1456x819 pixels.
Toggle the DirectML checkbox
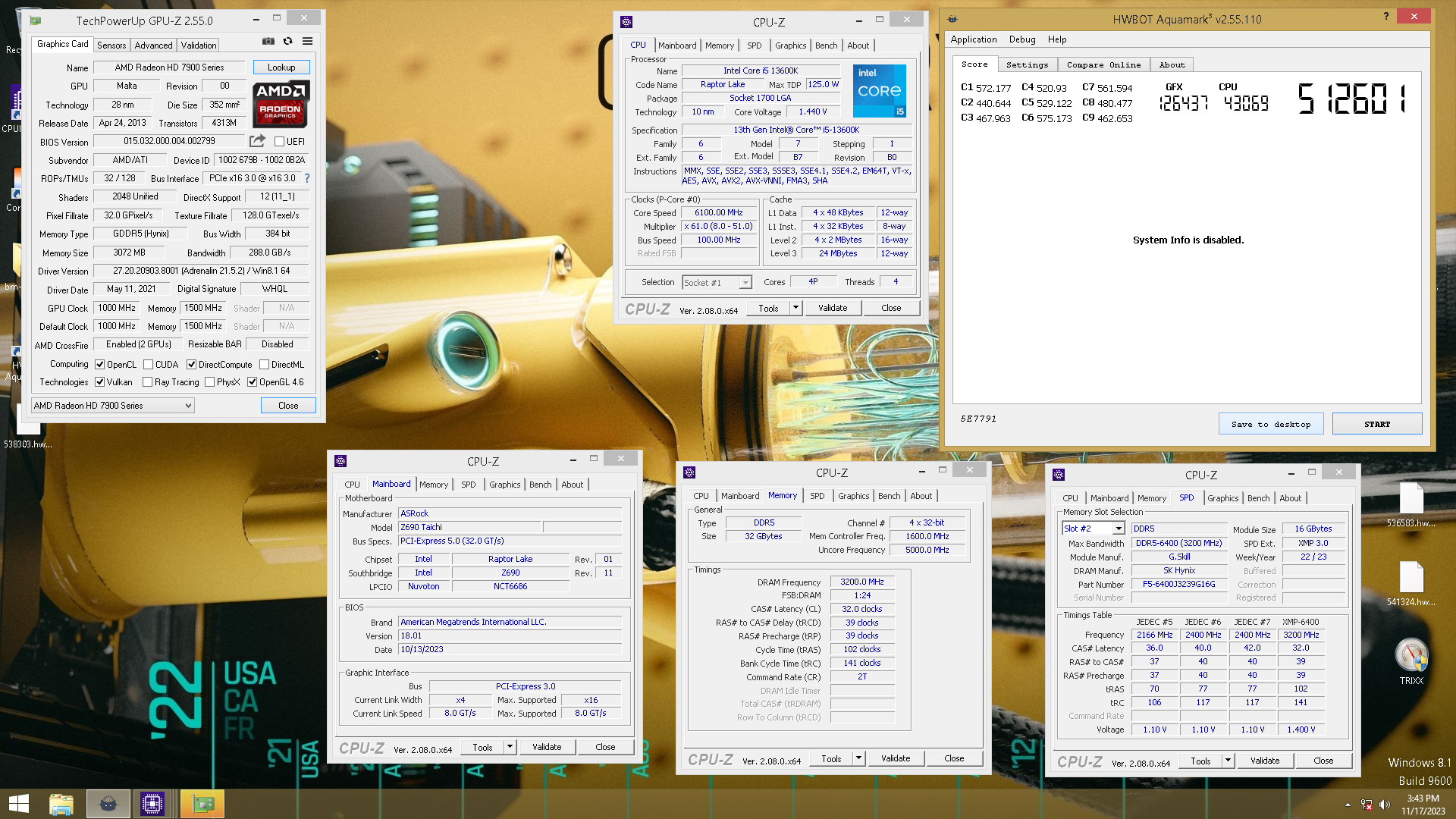tap(264, 365)
